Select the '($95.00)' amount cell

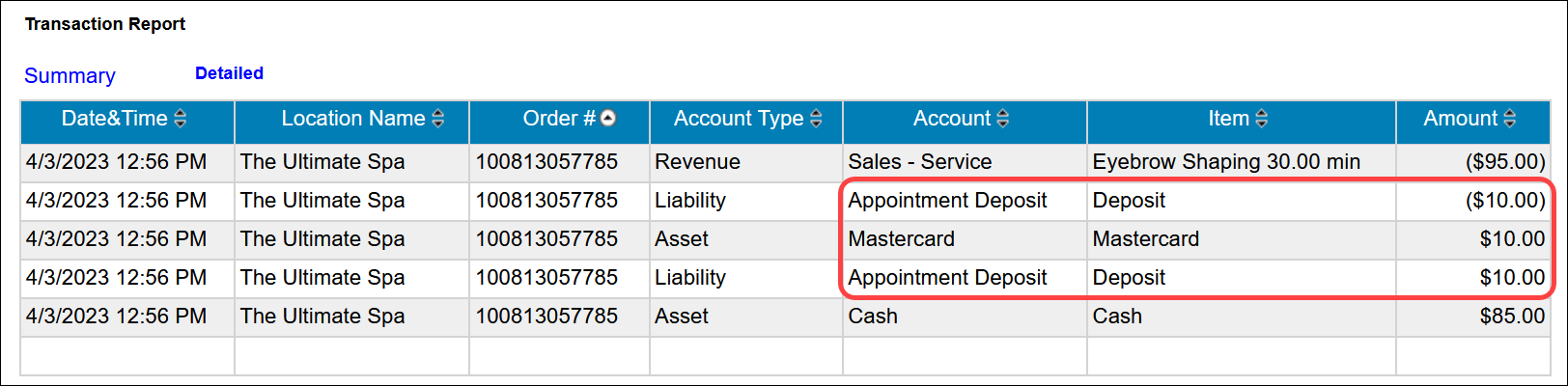[x=1473, y=162]
